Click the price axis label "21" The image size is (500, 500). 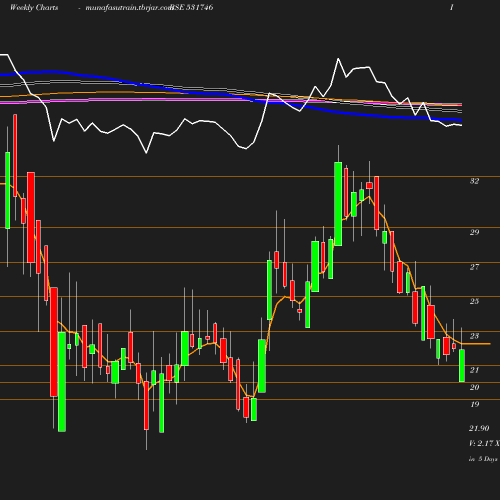(x=474, y=370)
